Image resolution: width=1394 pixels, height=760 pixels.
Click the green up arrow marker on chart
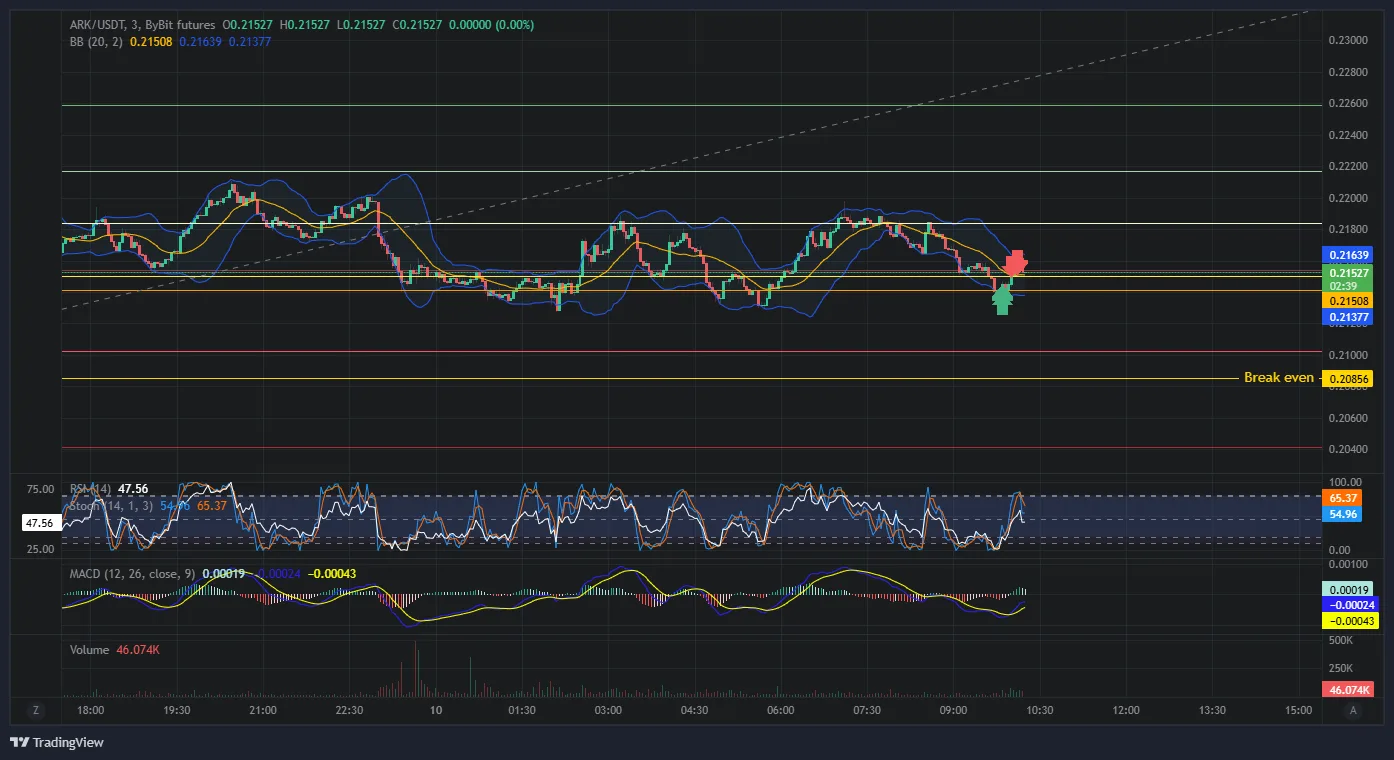pos(1002,298)
